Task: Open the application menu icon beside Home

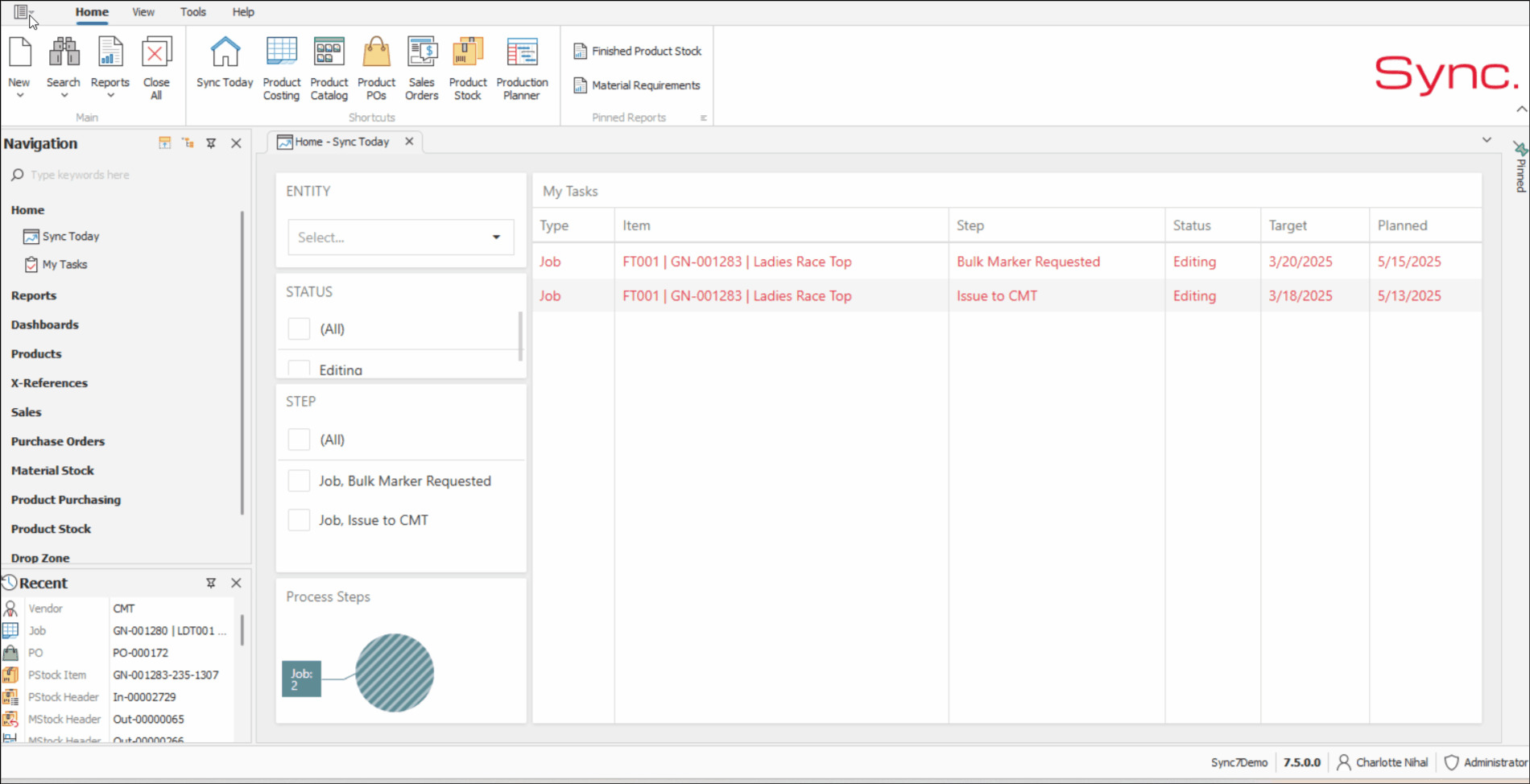Action: point(21,12)
